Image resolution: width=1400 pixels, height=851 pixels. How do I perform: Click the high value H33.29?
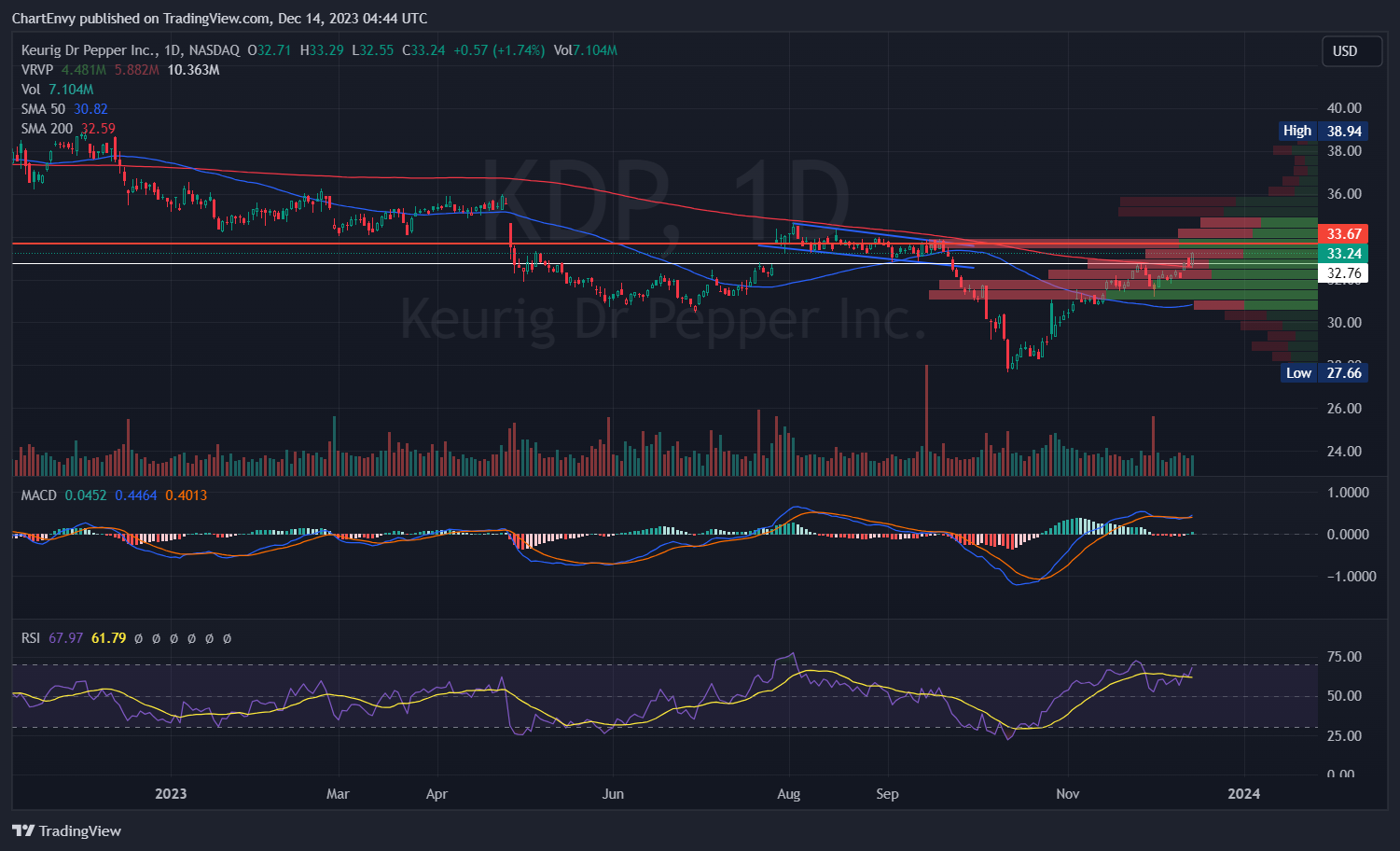pos(321,50)
